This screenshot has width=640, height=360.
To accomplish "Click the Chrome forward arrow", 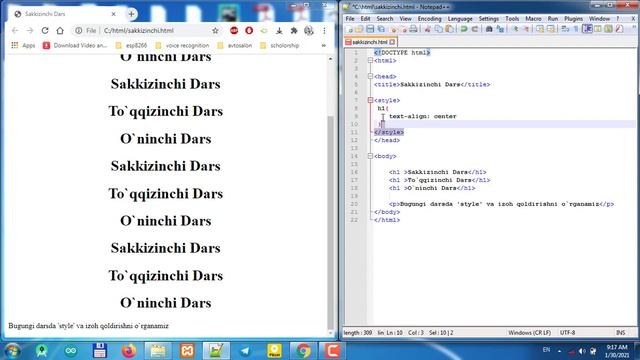I will point(30,31).
